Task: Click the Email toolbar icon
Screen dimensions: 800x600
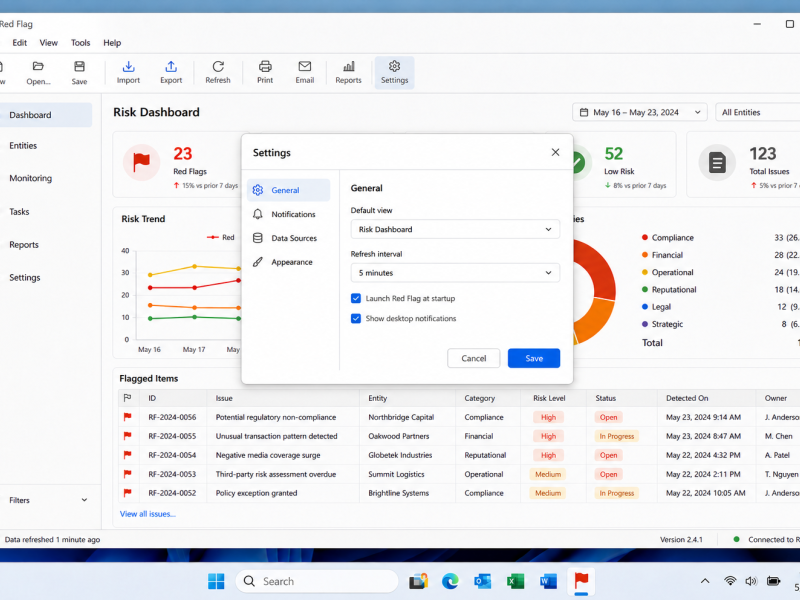Action: point(305,67)
